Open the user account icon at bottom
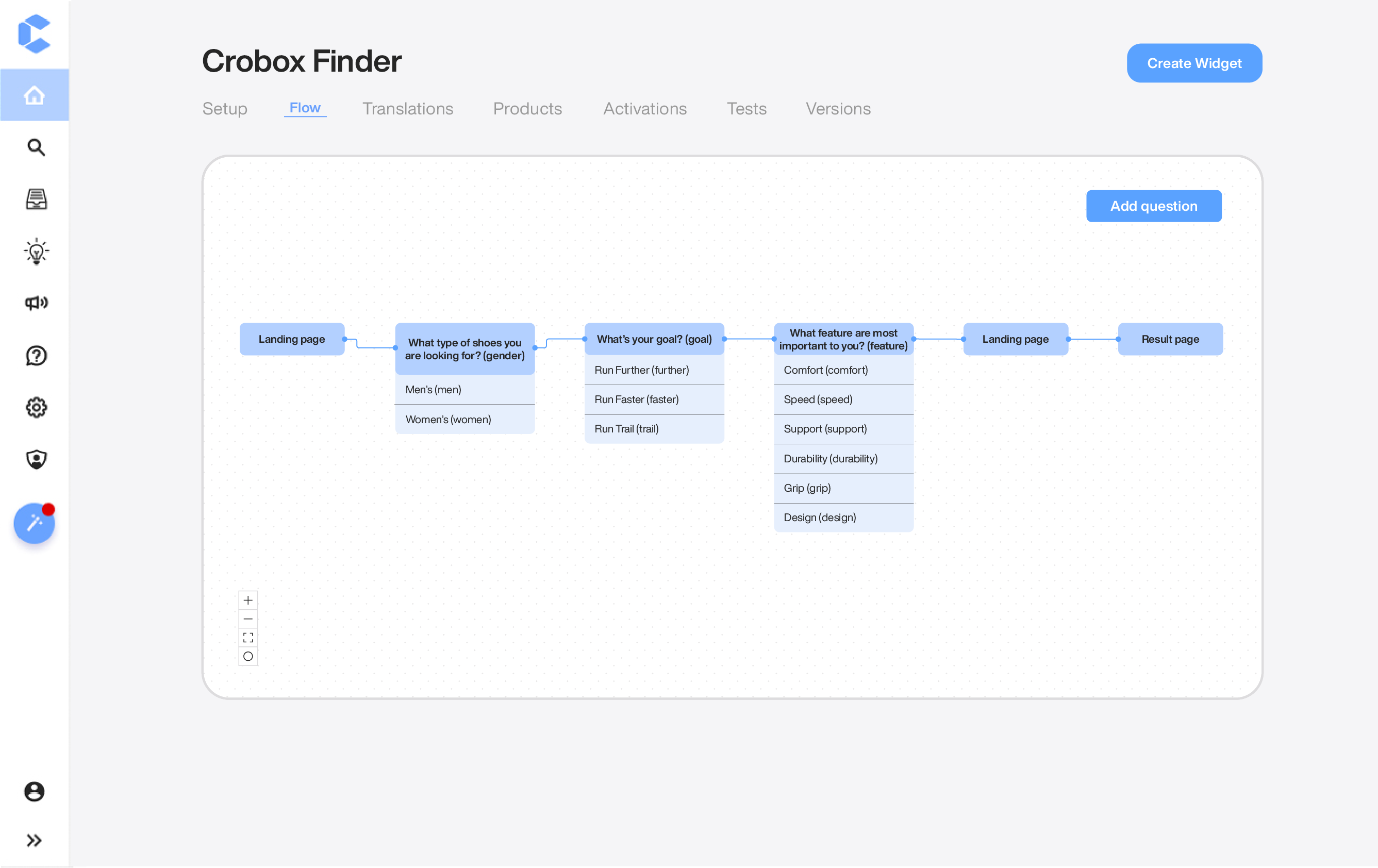The width and height of the screenshot is (1378, 868). click(x=35, y=791)
